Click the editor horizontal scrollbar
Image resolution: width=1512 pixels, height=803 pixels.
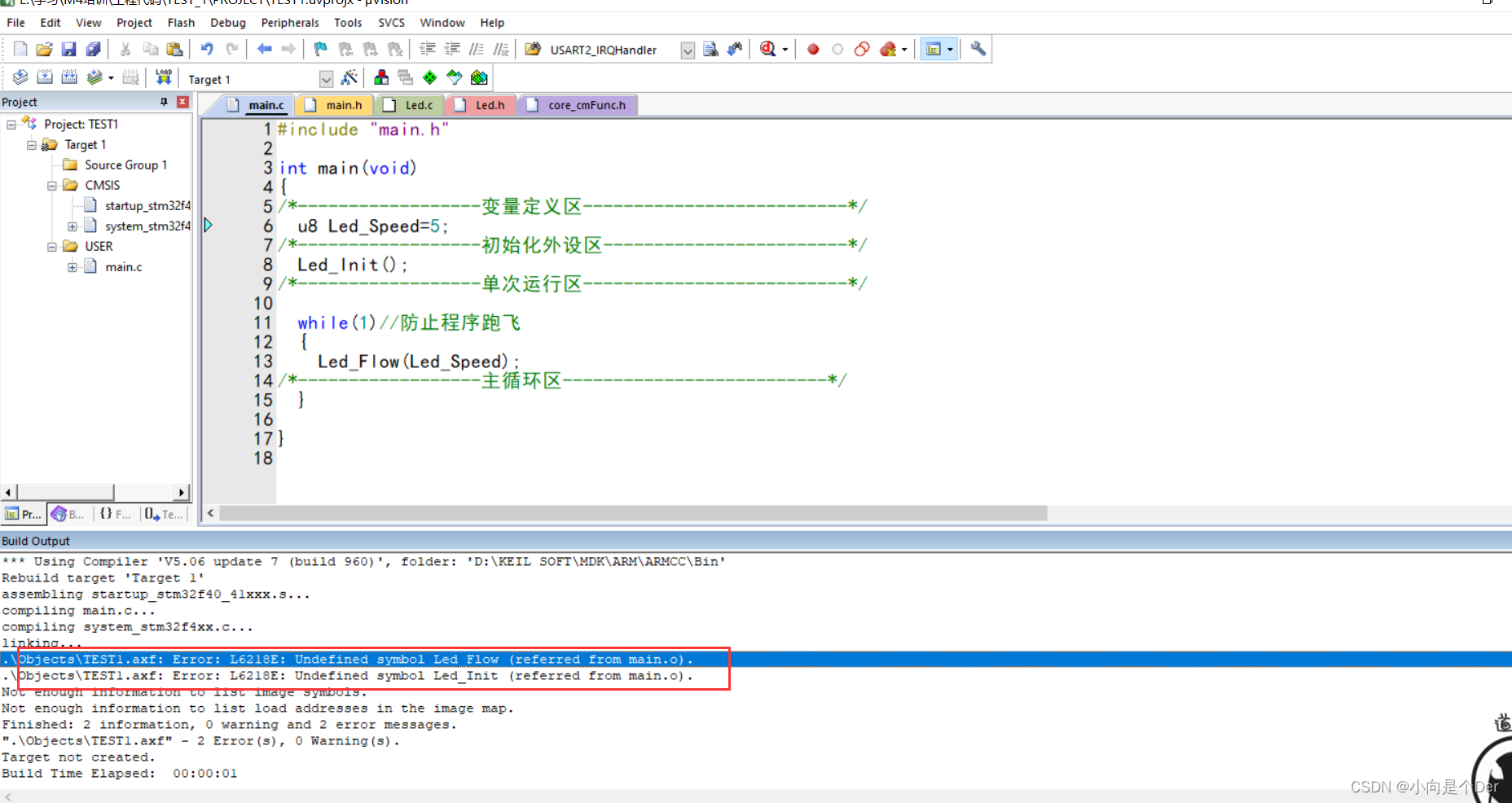pos(633,513)
